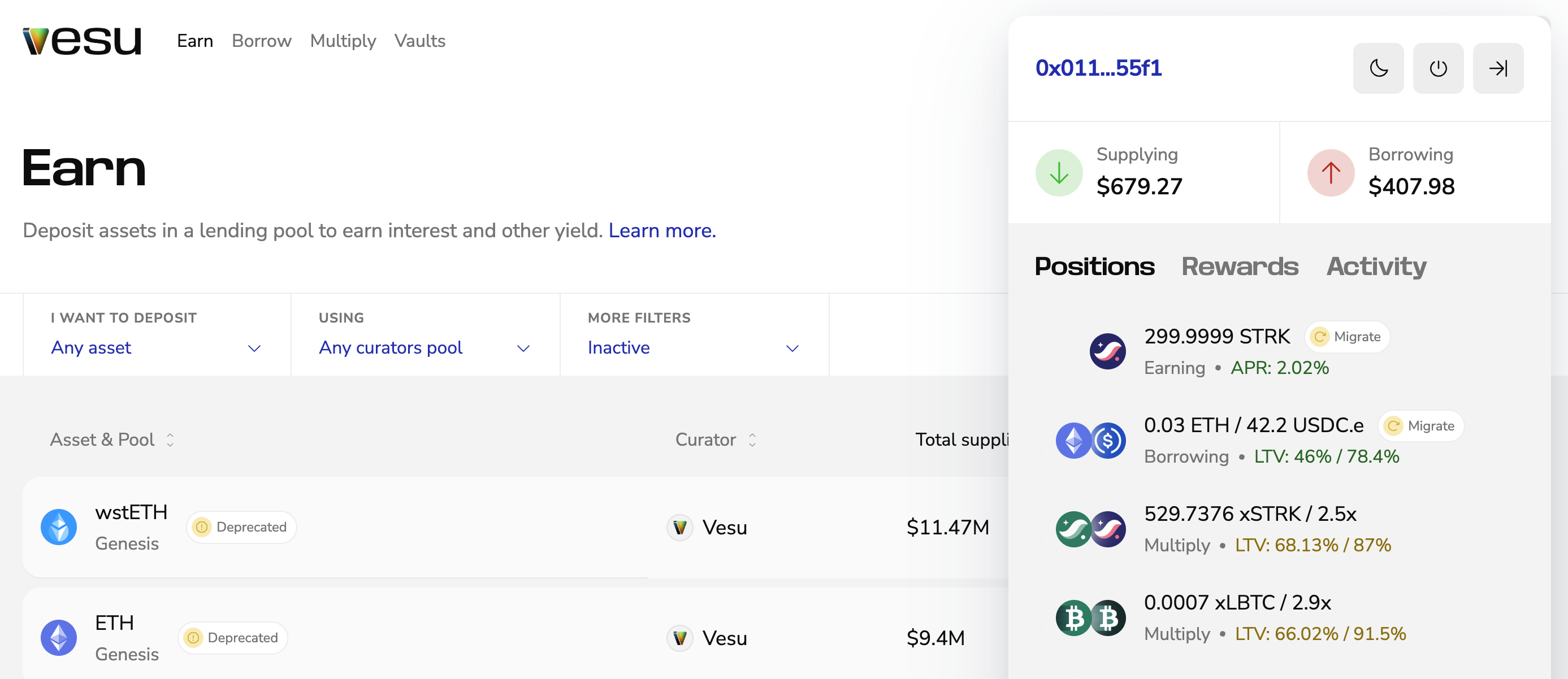The height and width of the screenshot is (679, 1568).
Task: Open the Borrow navigation page
Action: (x=261, y=41)
